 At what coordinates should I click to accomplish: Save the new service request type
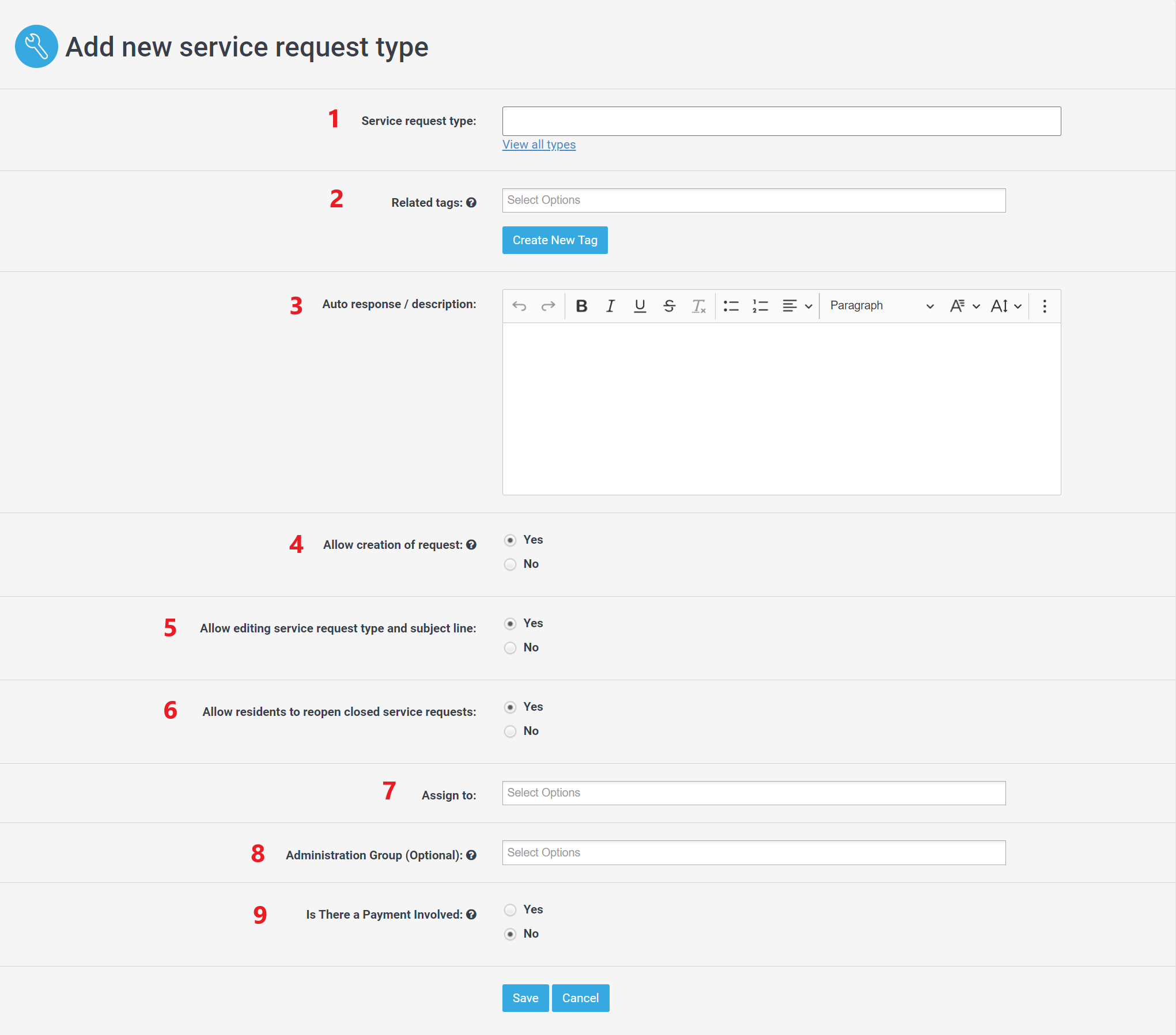tap(524, 998)
